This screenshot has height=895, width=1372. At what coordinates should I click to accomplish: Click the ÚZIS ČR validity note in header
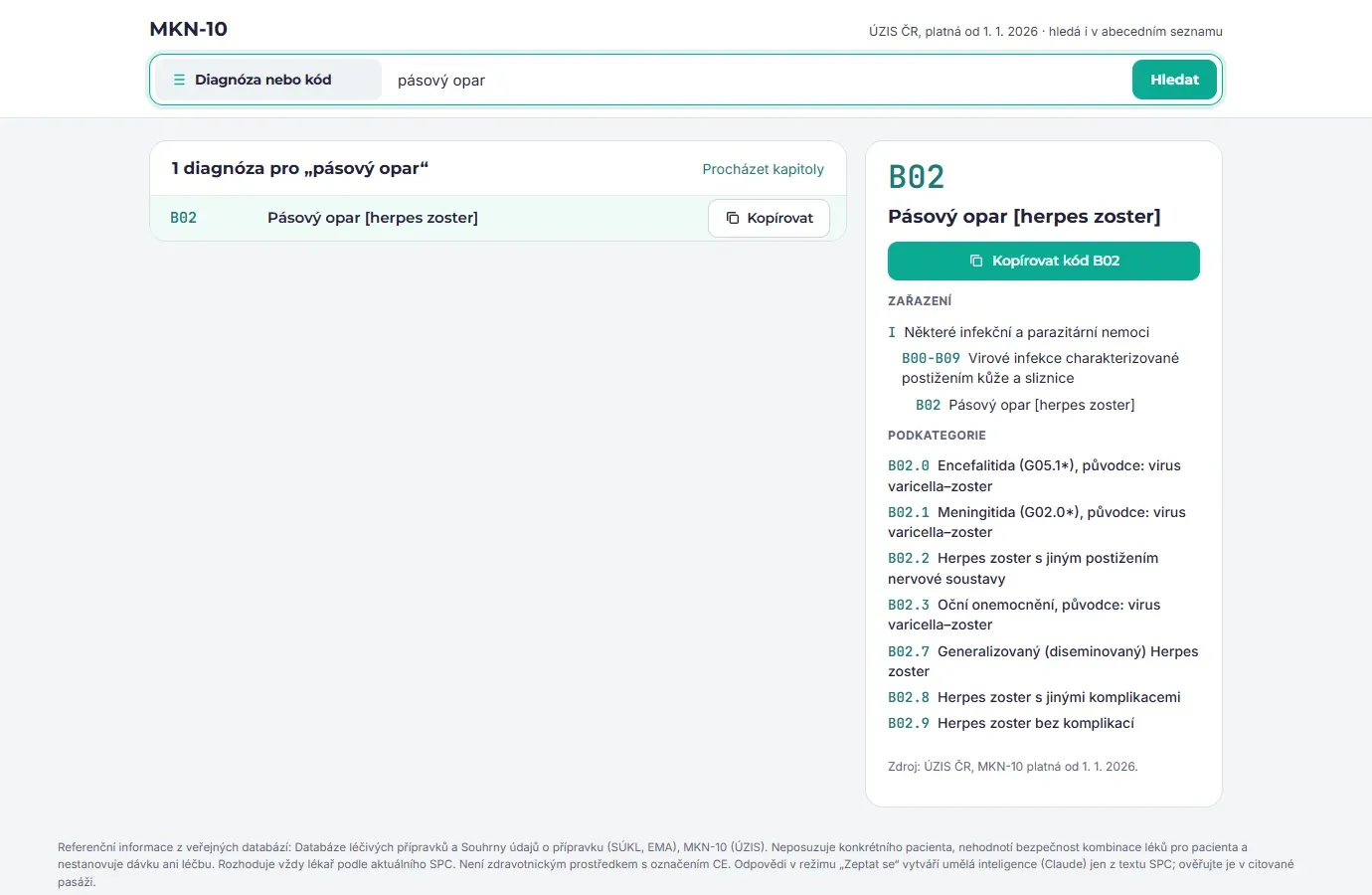coord(1046,32)
